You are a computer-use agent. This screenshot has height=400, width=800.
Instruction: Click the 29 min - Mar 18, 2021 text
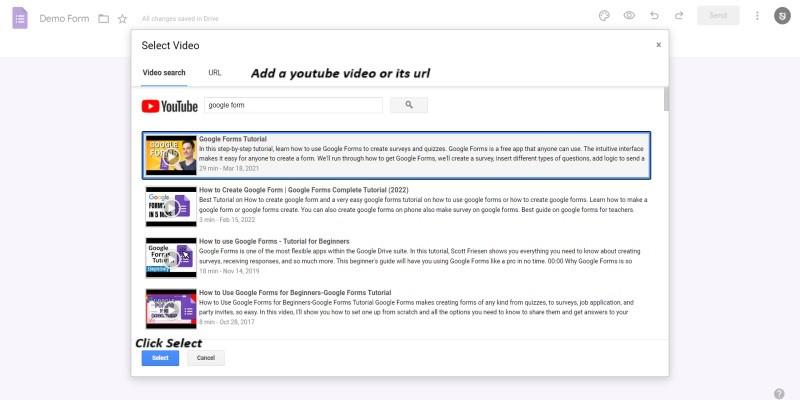tap(229, 168)
